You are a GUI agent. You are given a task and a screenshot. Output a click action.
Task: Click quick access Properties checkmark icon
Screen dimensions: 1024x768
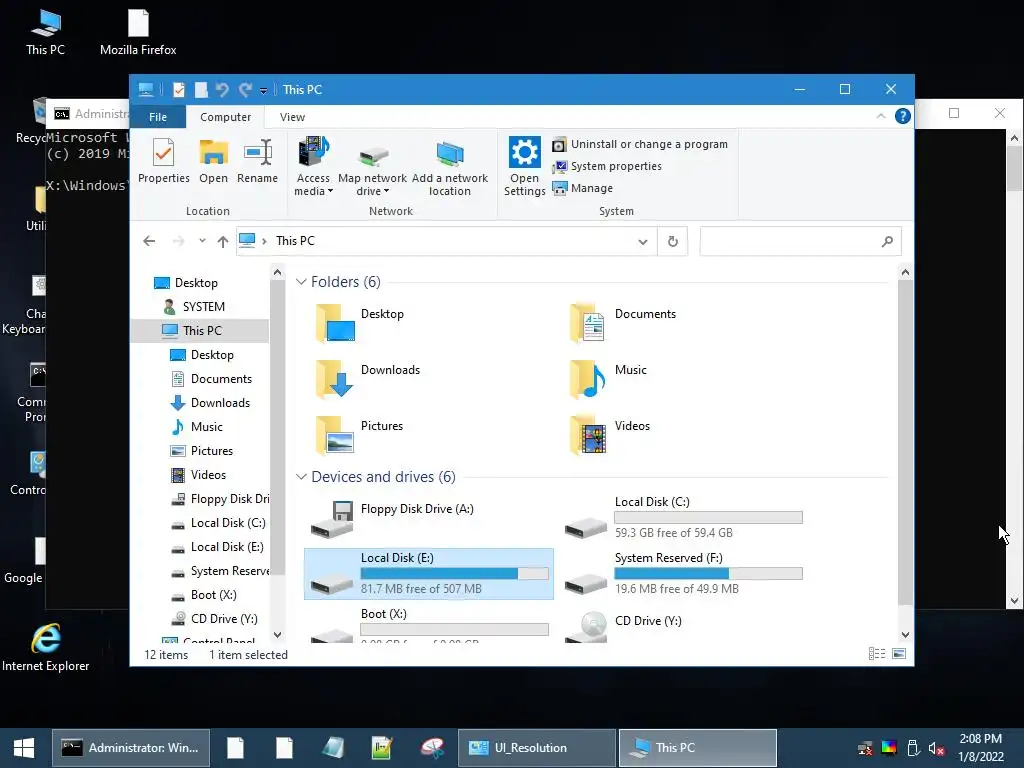click(178, 89)
